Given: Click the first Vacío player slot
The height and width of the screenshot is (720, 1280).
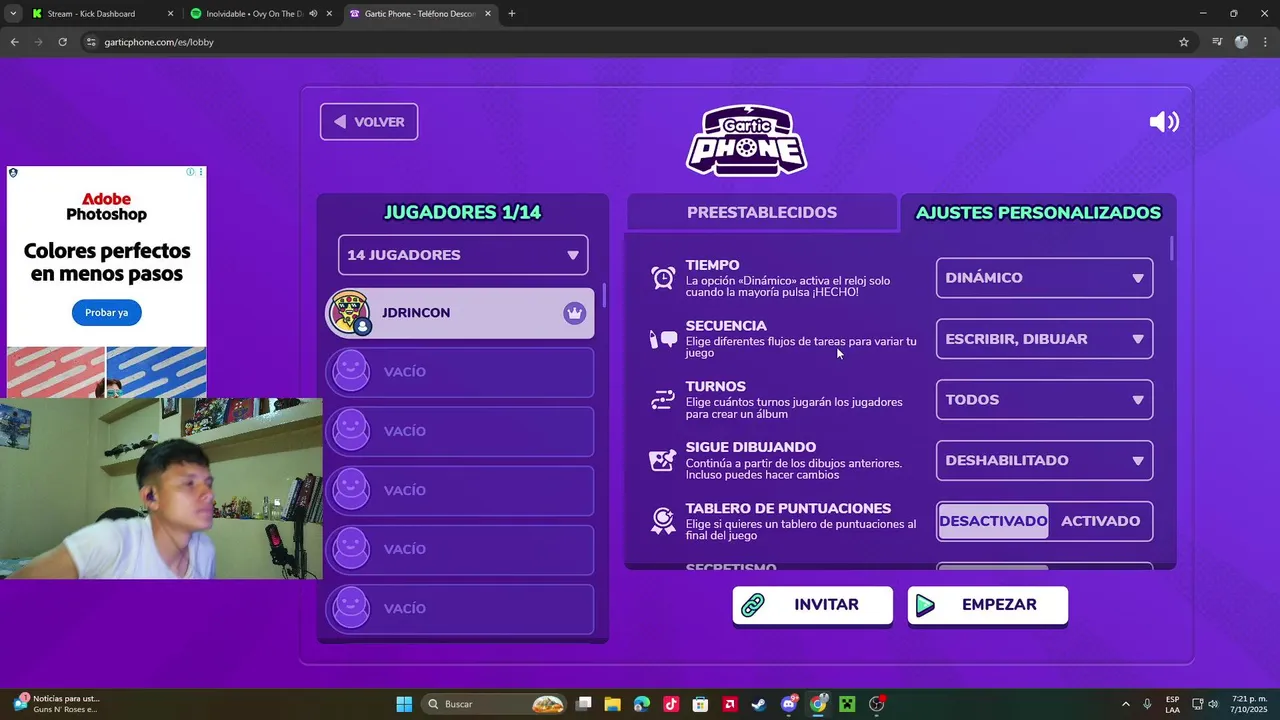Looking at the screenshot, I should click(460, 372).
